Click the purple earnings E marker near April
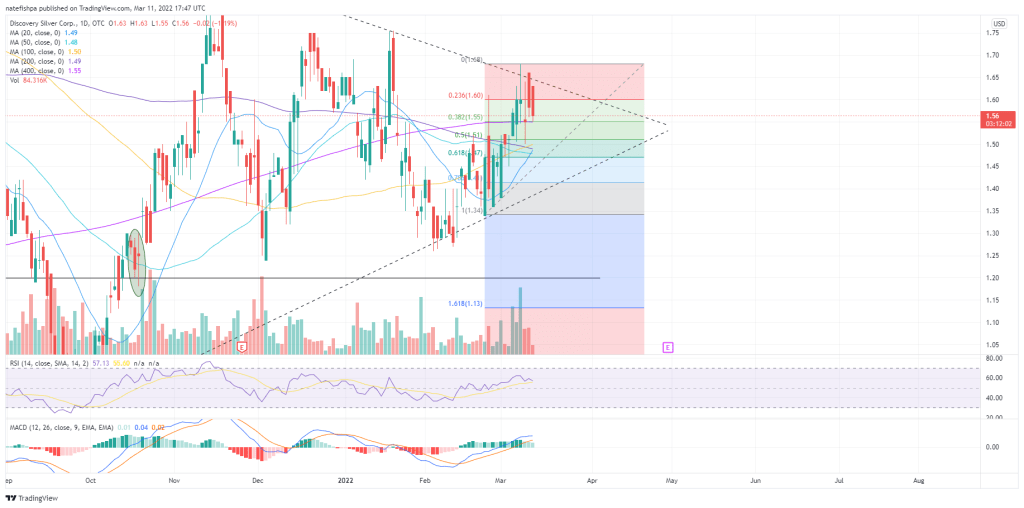 click(x=668, y=347)
